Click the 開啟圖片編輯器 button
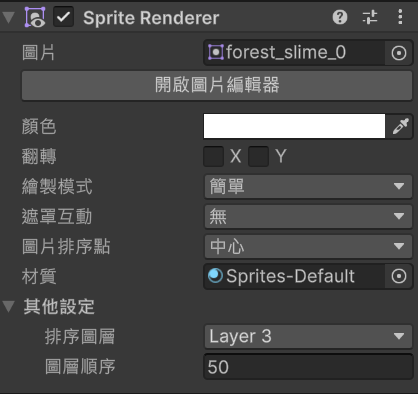Screen dimensions: 418x394 click(x=217, y=85)
